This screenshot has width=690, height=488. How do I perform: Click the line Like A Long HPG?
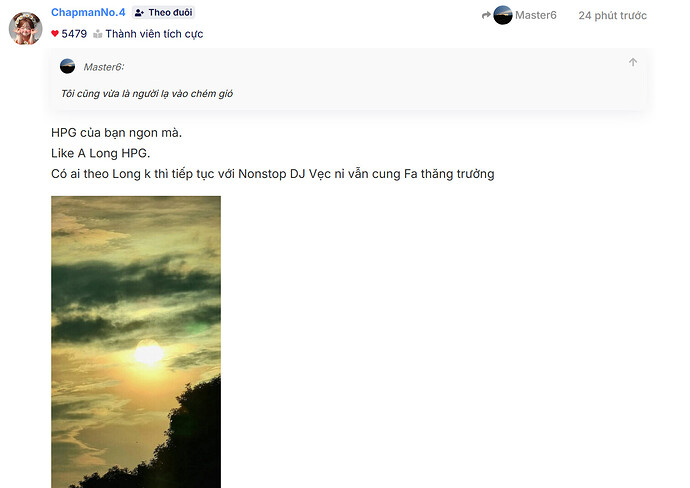101,153
